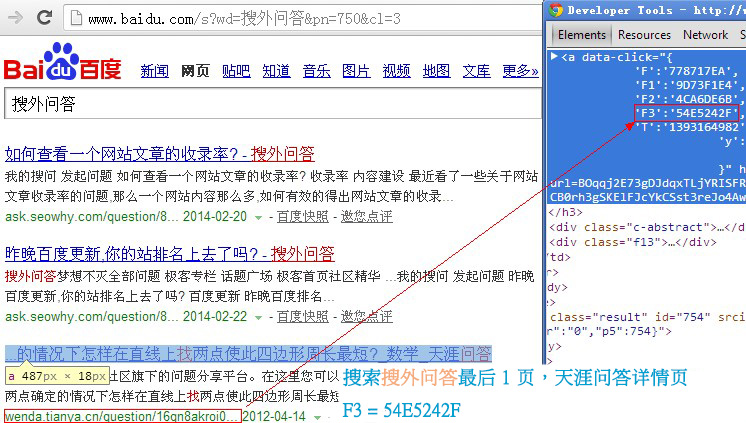Open the 地图 category link

coord(436,71)
